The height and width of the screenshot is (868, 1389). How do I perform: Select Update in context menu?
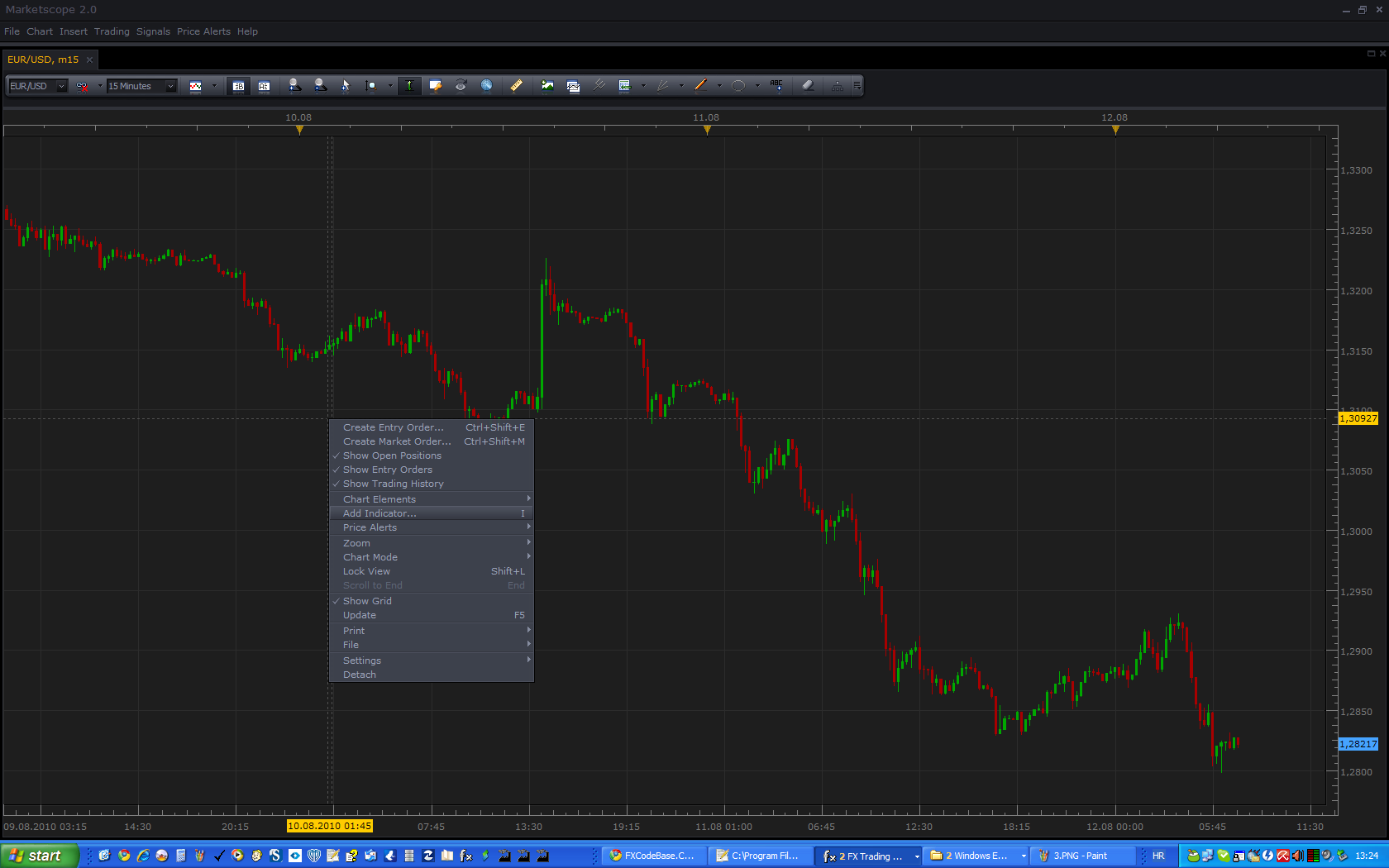432,615
